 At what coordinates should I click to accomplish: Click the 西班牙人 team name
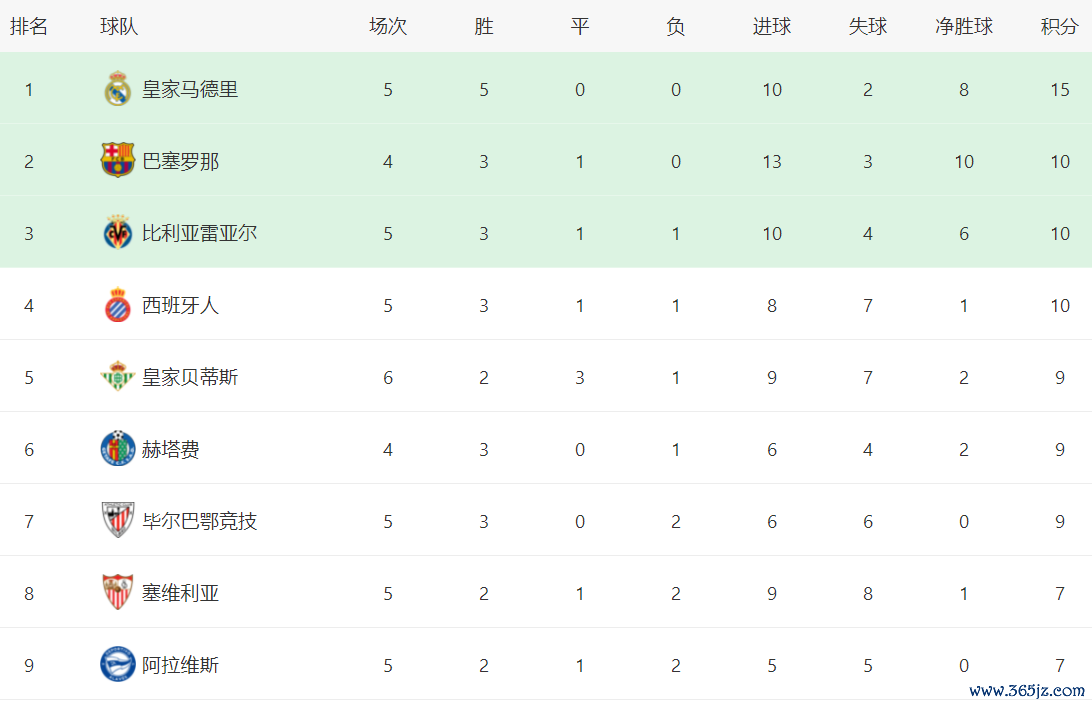pyautogui.click(x=180, y=306)
